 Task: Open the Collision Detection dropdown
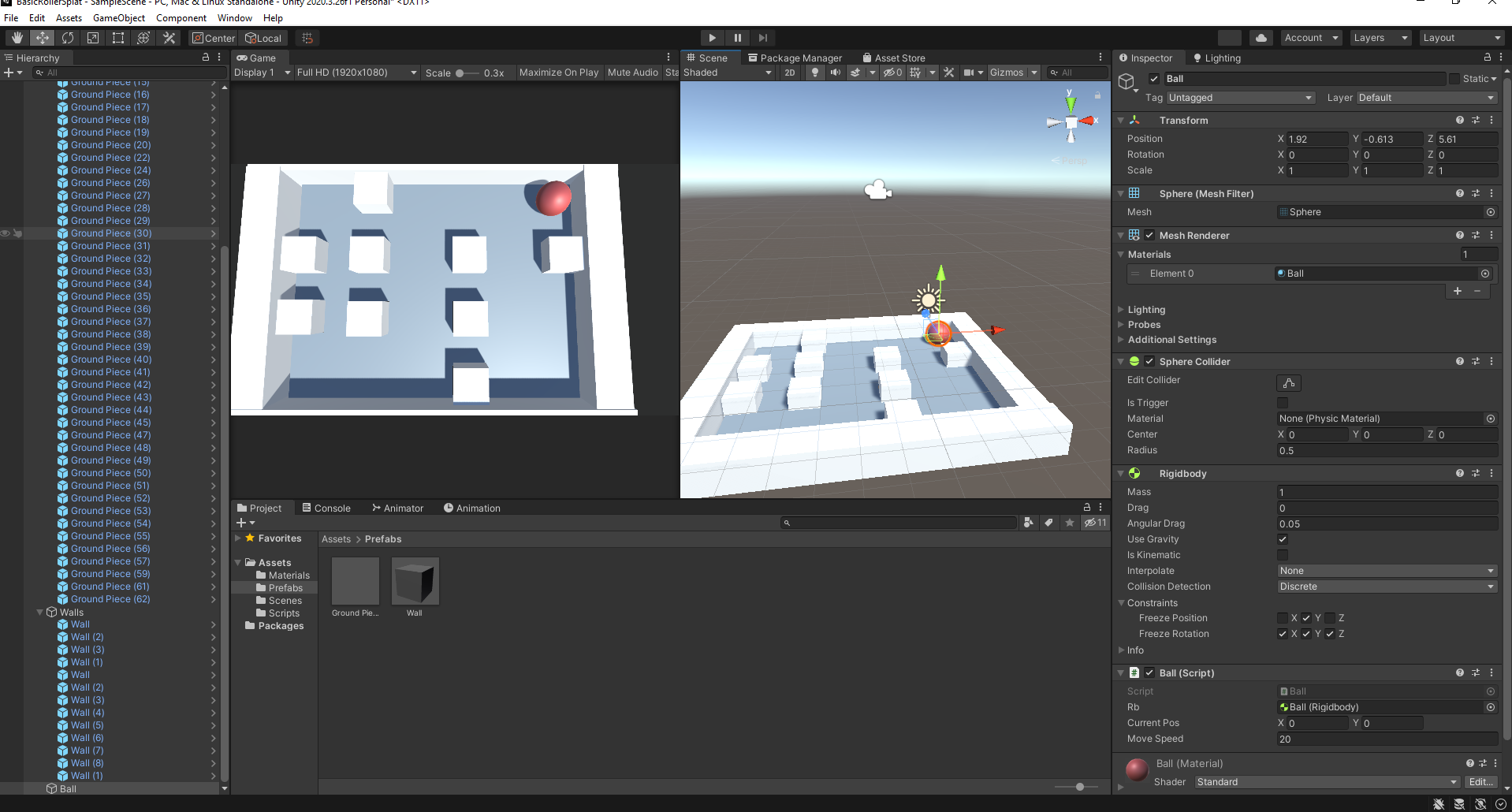pyautogui.click(x=1387, y=587)
